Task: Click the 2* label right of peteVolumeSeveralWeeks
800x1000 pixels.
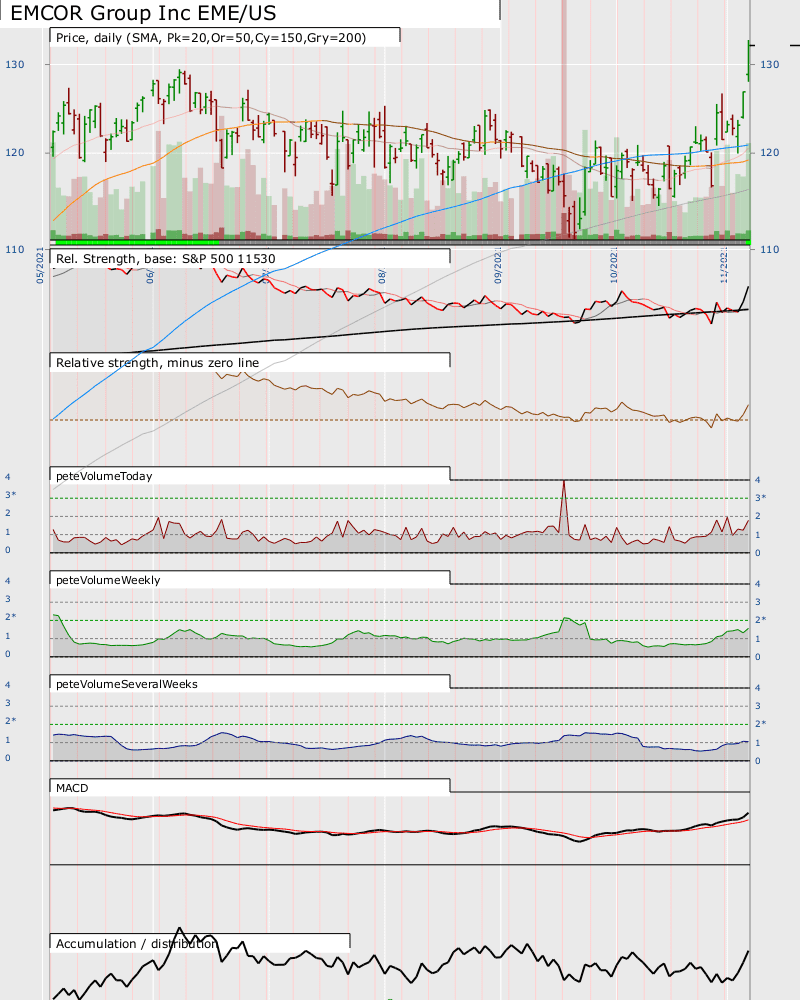Action: 761,723
